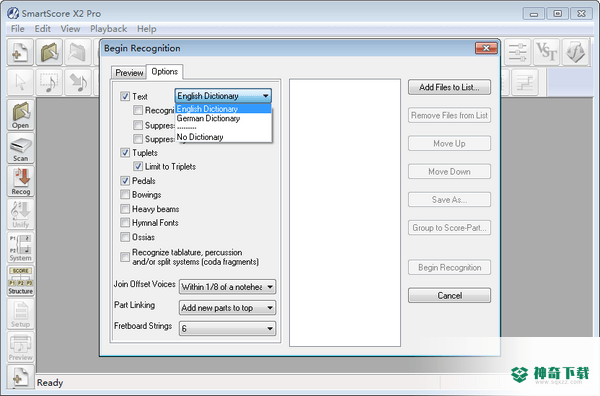
Task: Click Remove Files from List button
Action: pos(449,116)
